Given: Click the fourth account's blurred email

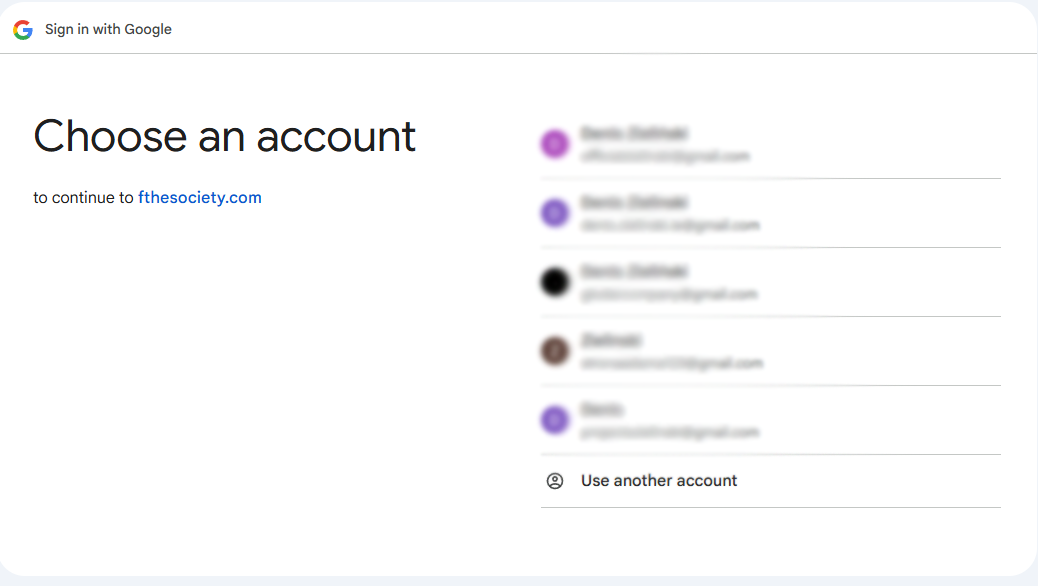Looking at the screenshot, I should tap(672, 363).
